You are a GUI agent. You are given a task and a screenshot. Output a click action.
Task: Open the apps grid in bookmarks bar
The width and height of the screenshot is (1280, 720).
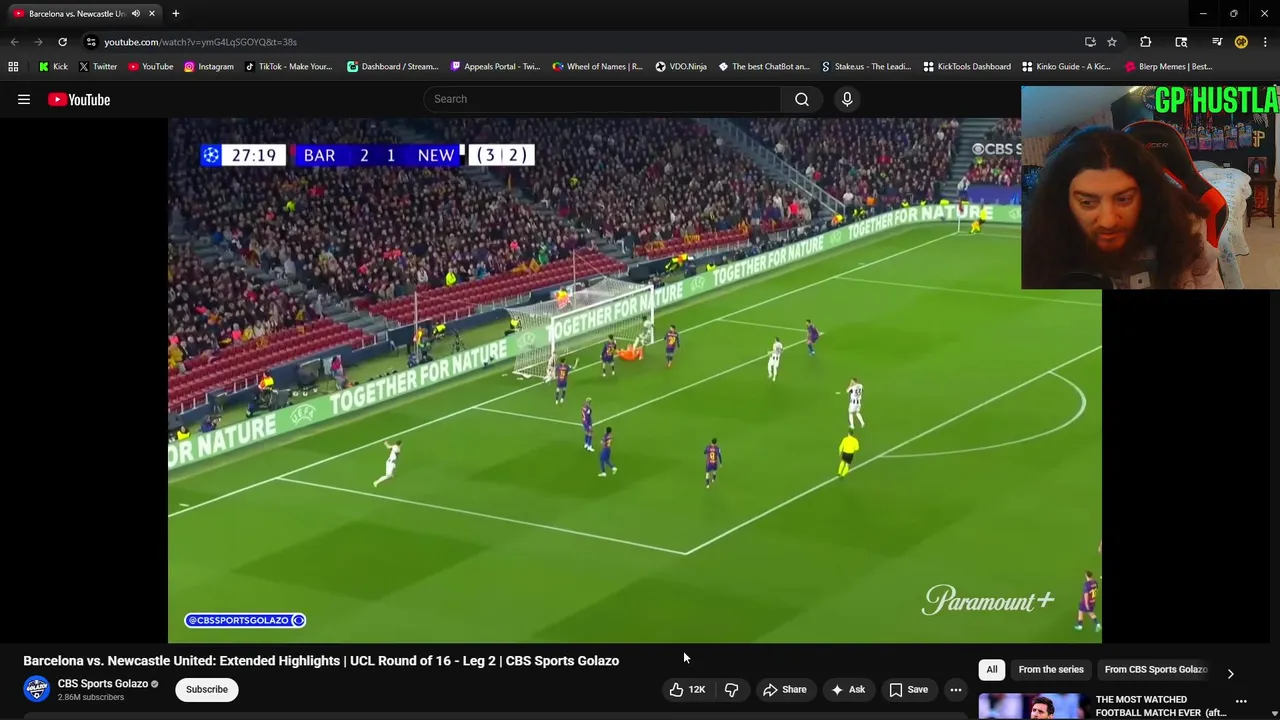click(13, 66)
